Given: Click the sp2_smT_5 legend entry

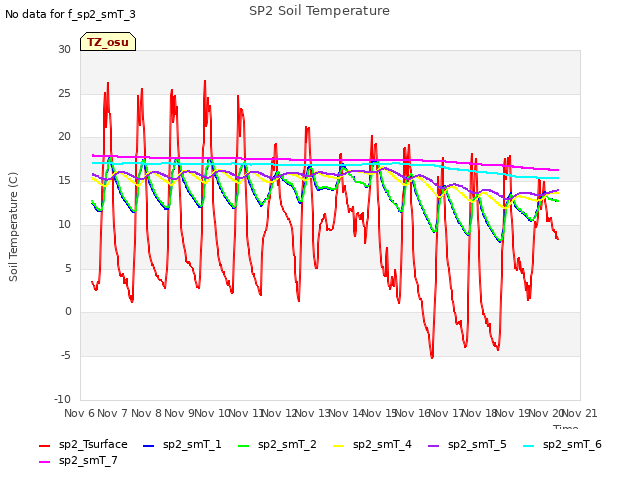Looking at the screenshot, I should [x=467, y=444].
